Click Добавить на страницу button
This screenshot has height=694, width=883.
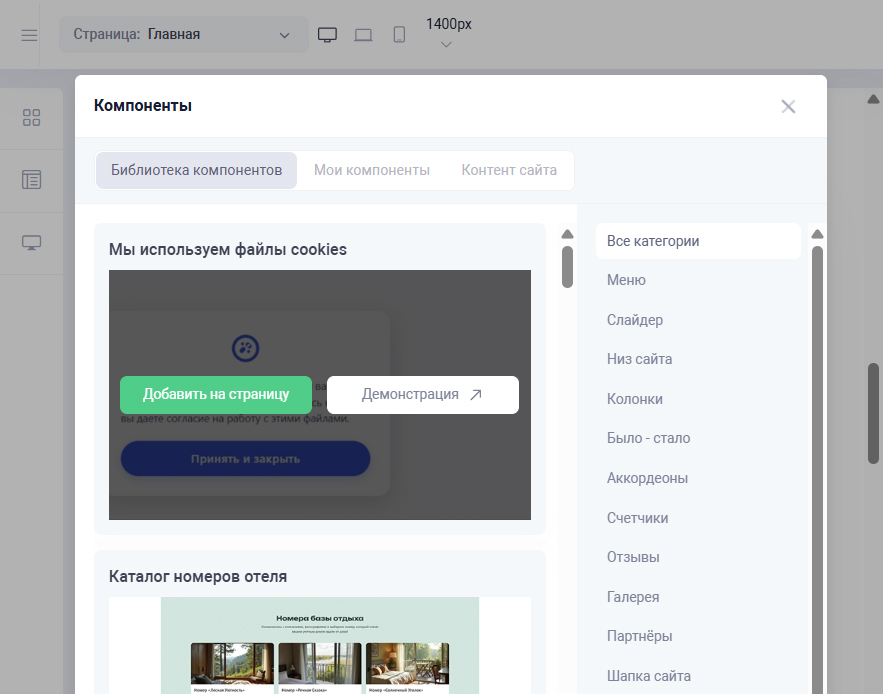[216, 394]
